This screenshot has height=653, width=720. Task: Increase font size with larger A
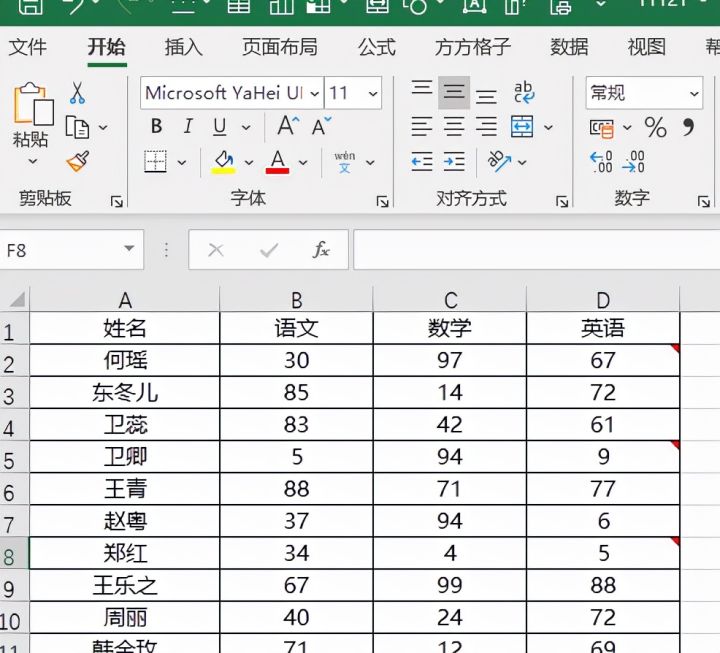point(288,125)
